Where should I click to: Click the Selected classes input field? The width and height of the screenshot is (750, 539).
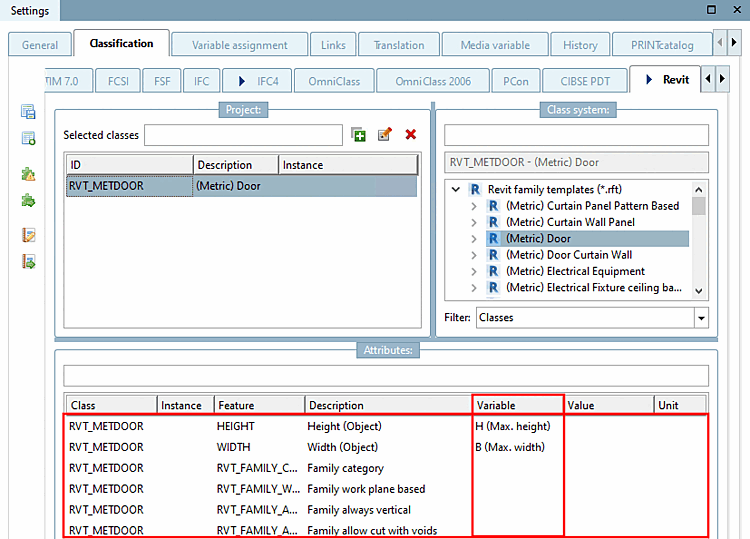coord(243,135)
